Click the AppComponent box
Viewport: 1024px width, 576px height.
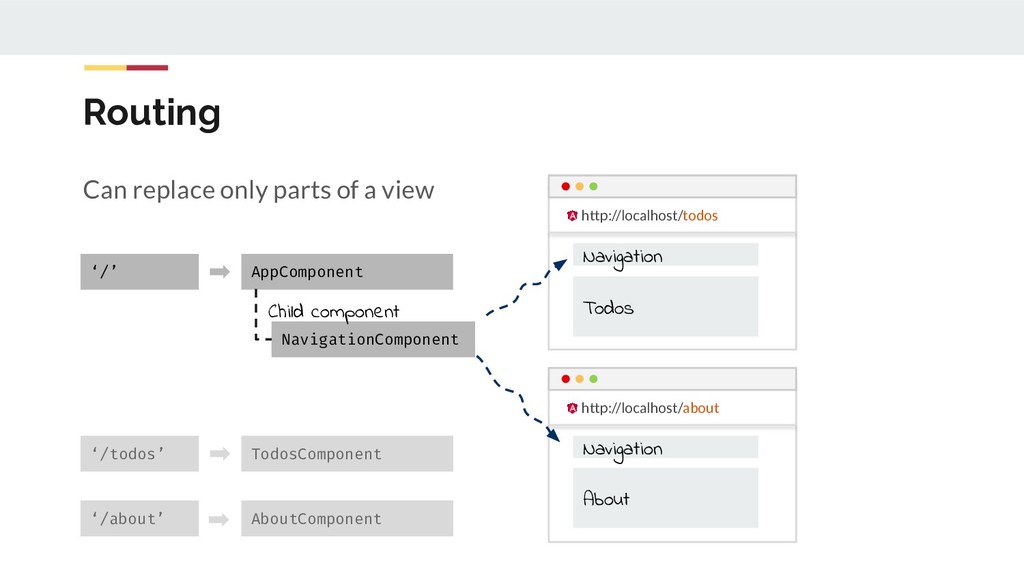(x=346, y=272)
